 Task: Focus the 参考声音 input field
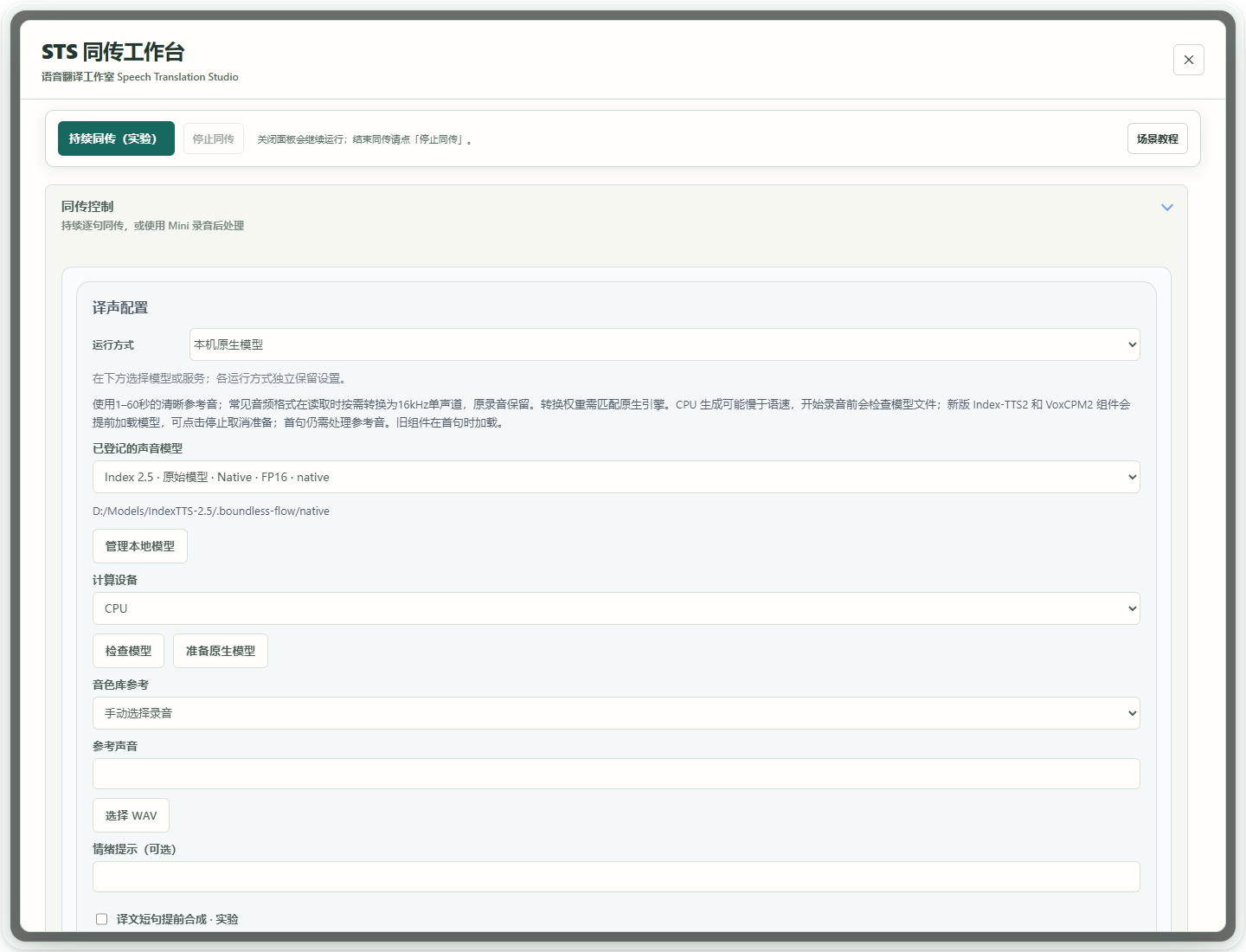[x=616, y=774]
